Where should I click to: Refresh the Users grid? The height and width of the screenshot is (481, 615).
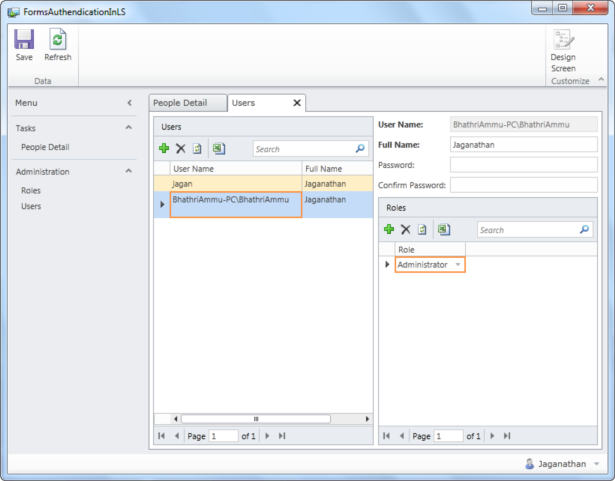click(x=197, y=149)
